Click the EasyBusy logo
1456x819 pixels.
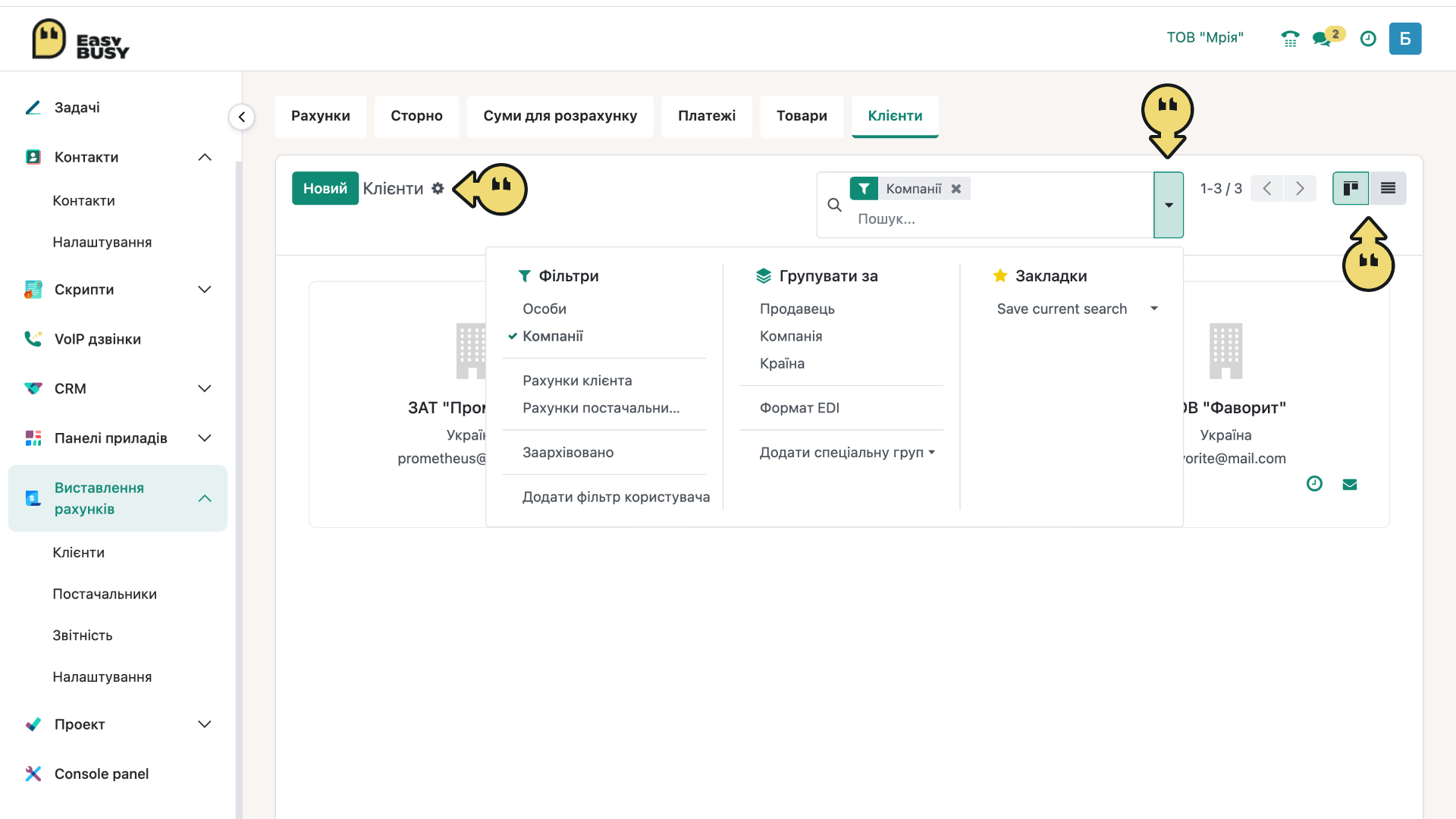click(x=80, y=39)
